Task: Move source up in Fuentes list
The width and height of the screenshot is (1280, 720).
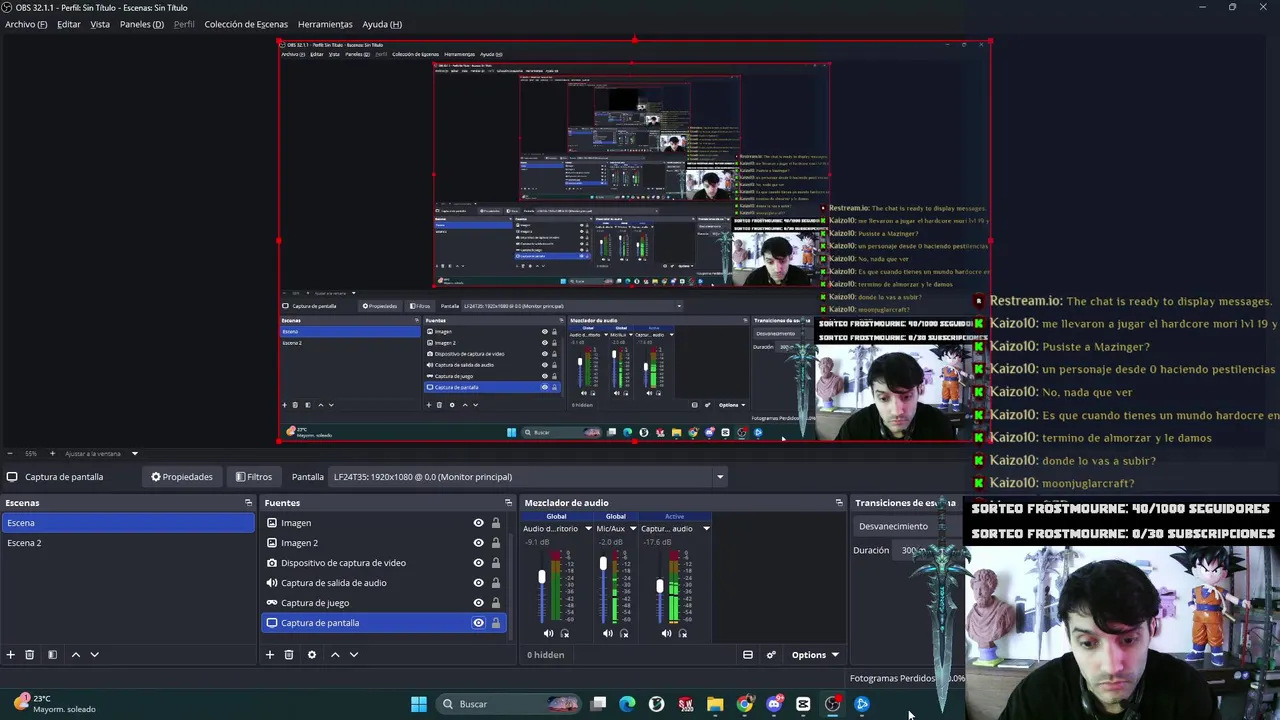Action: pos(335,654)
